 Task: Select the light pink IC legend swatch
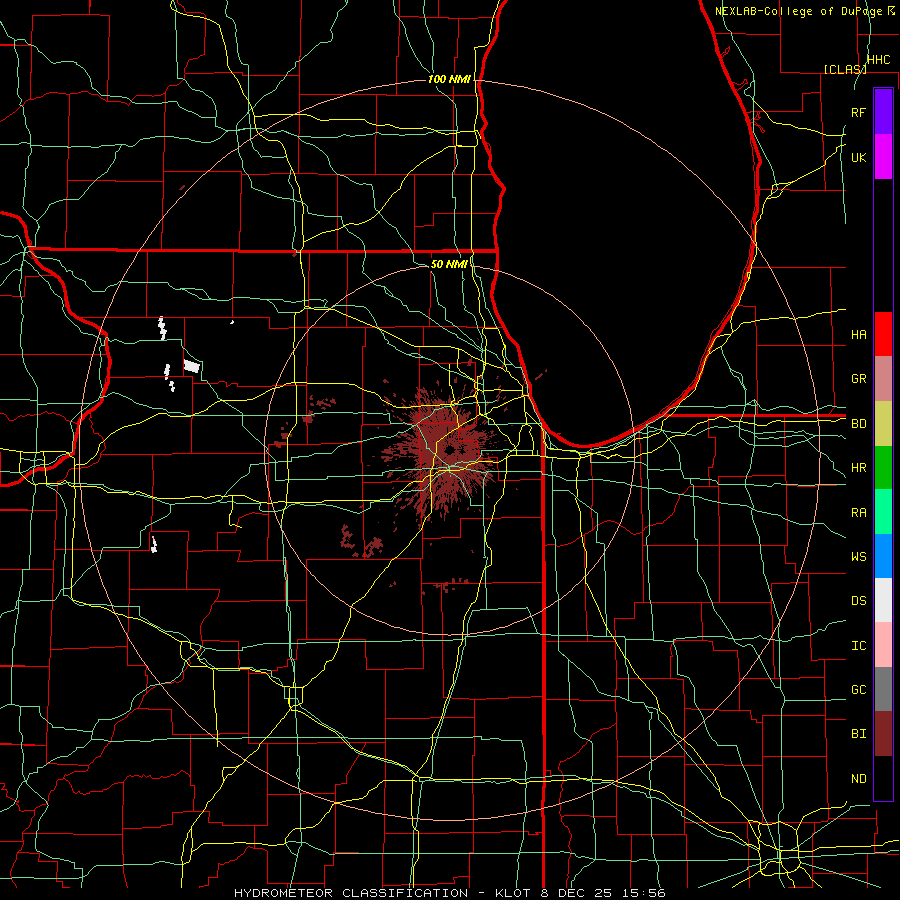pos(883,645)
